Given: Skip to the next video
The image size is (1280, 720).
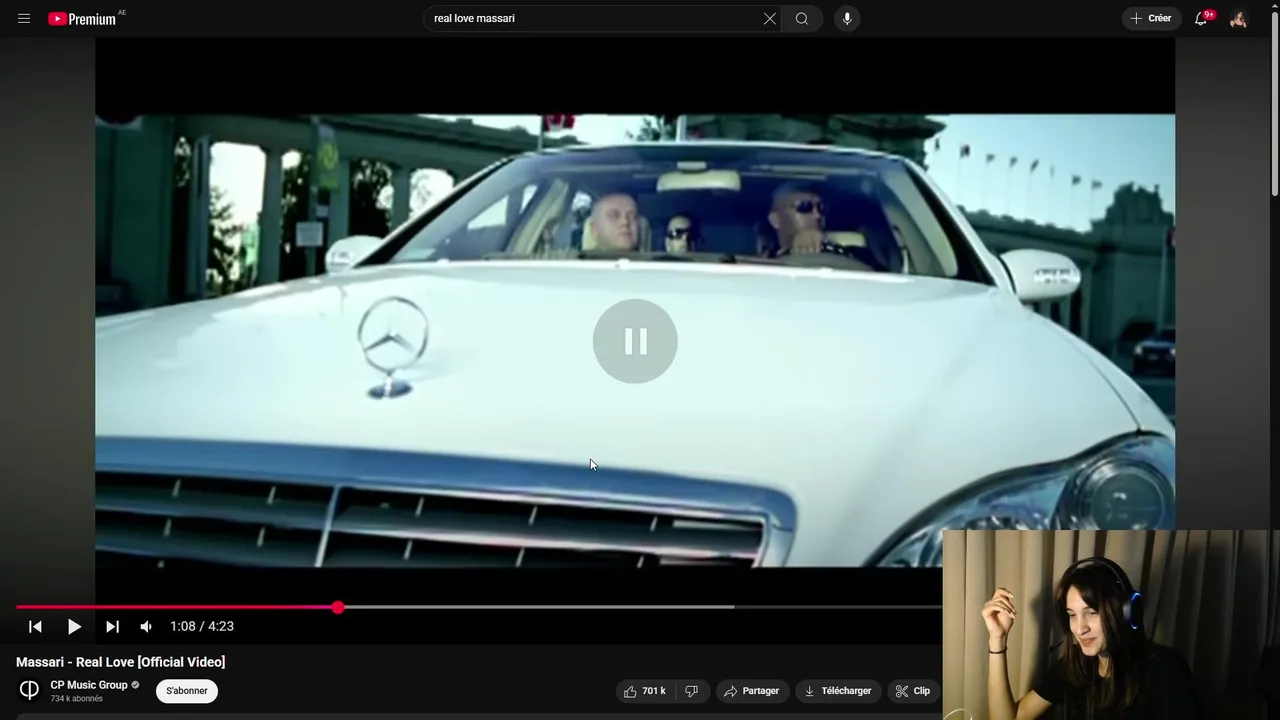Looking at the screenshot, I should pyautogui.click(x=112, y=626).
